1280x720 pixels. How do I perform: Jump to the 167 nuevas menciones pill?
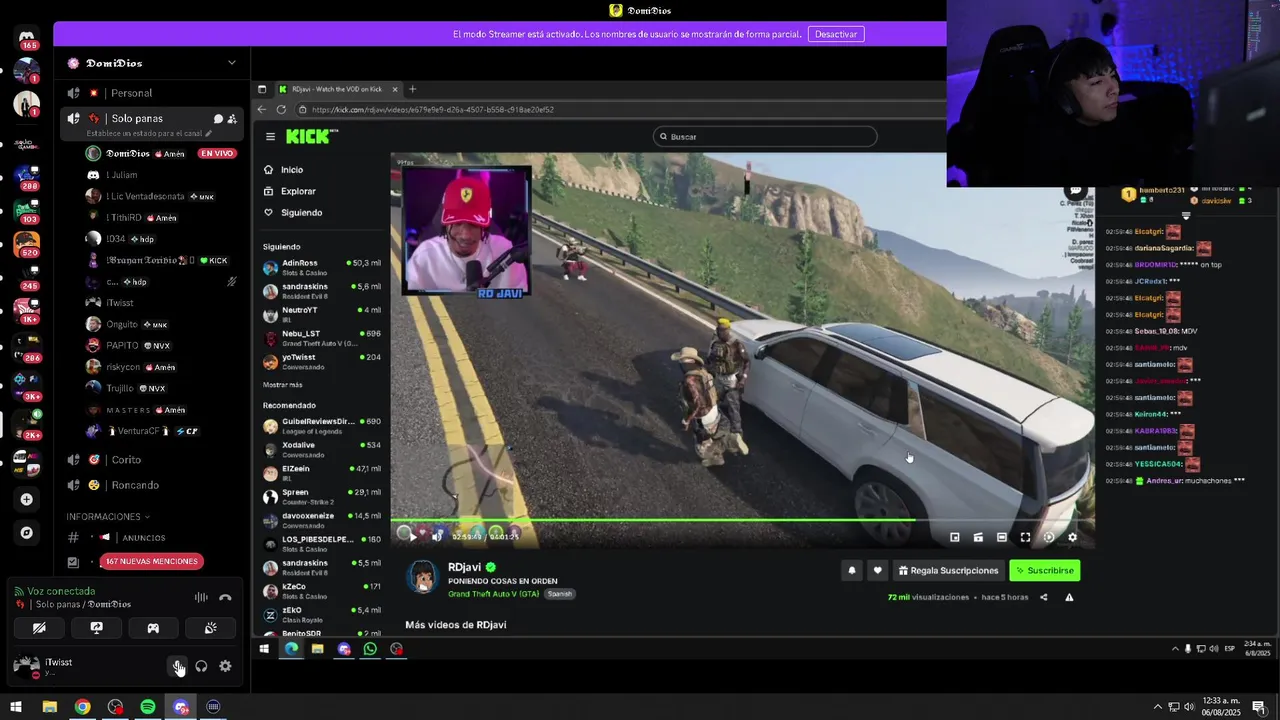[x=151, y=562]
